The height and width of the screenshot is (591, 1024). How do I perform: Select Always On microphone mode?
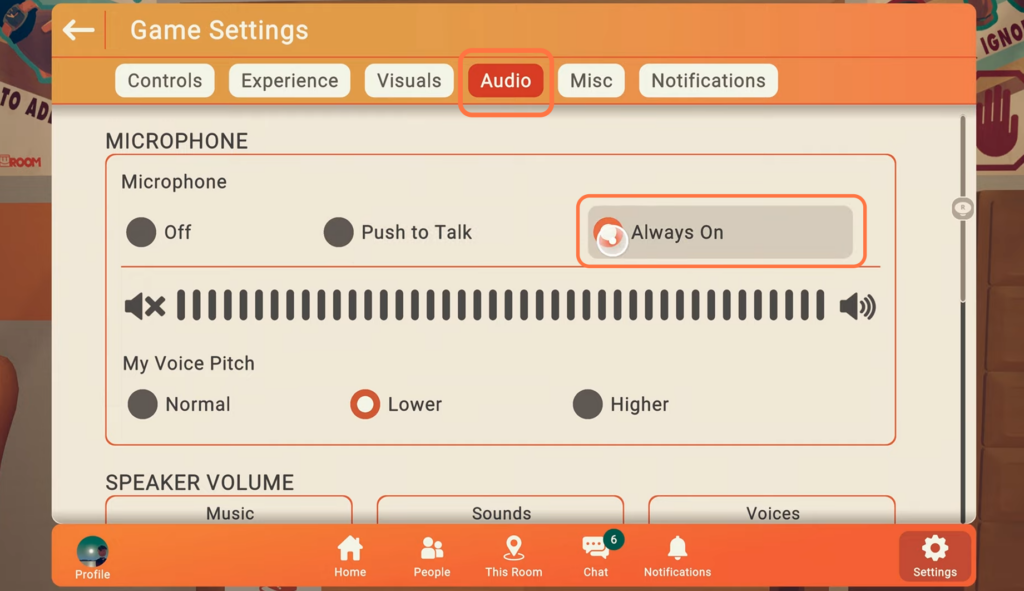tap(720, 232)
